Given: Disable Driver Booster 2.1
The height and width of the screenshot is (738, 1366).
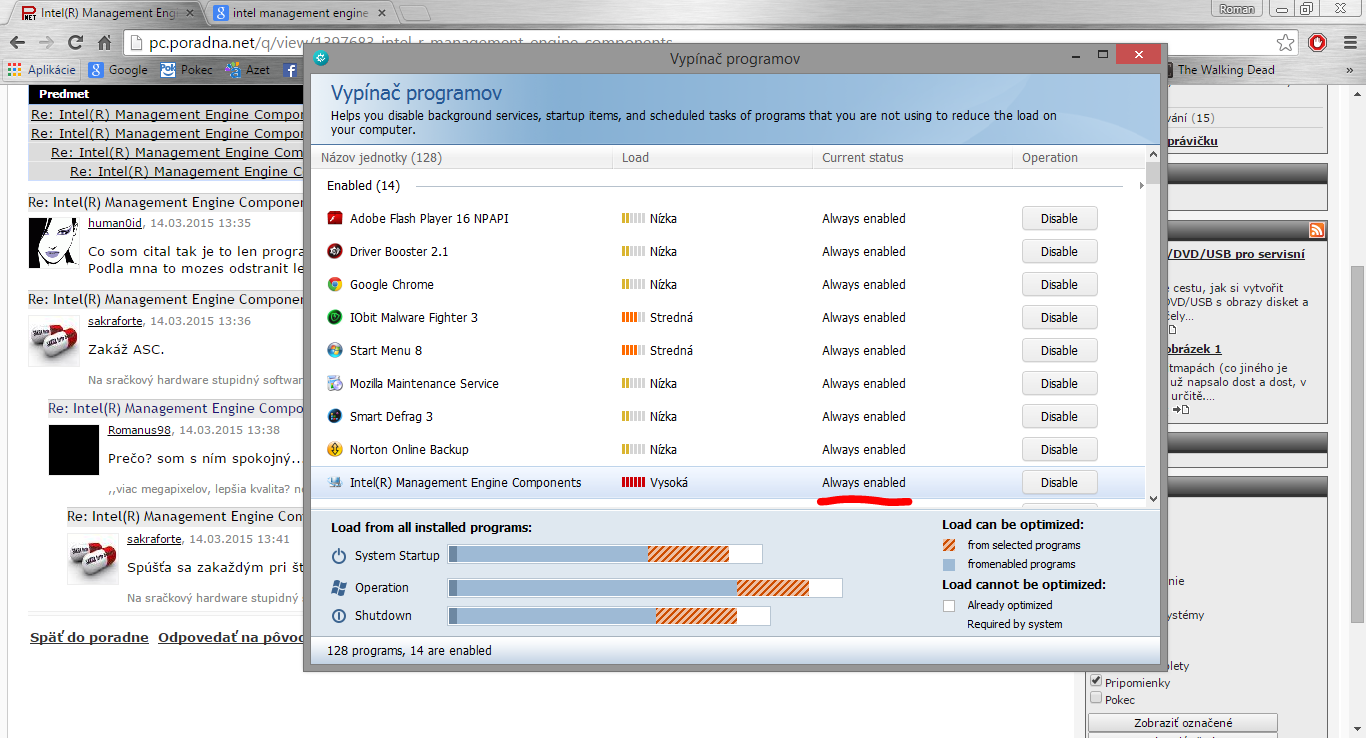Looking at the screenshot, I should point(1059,251).
